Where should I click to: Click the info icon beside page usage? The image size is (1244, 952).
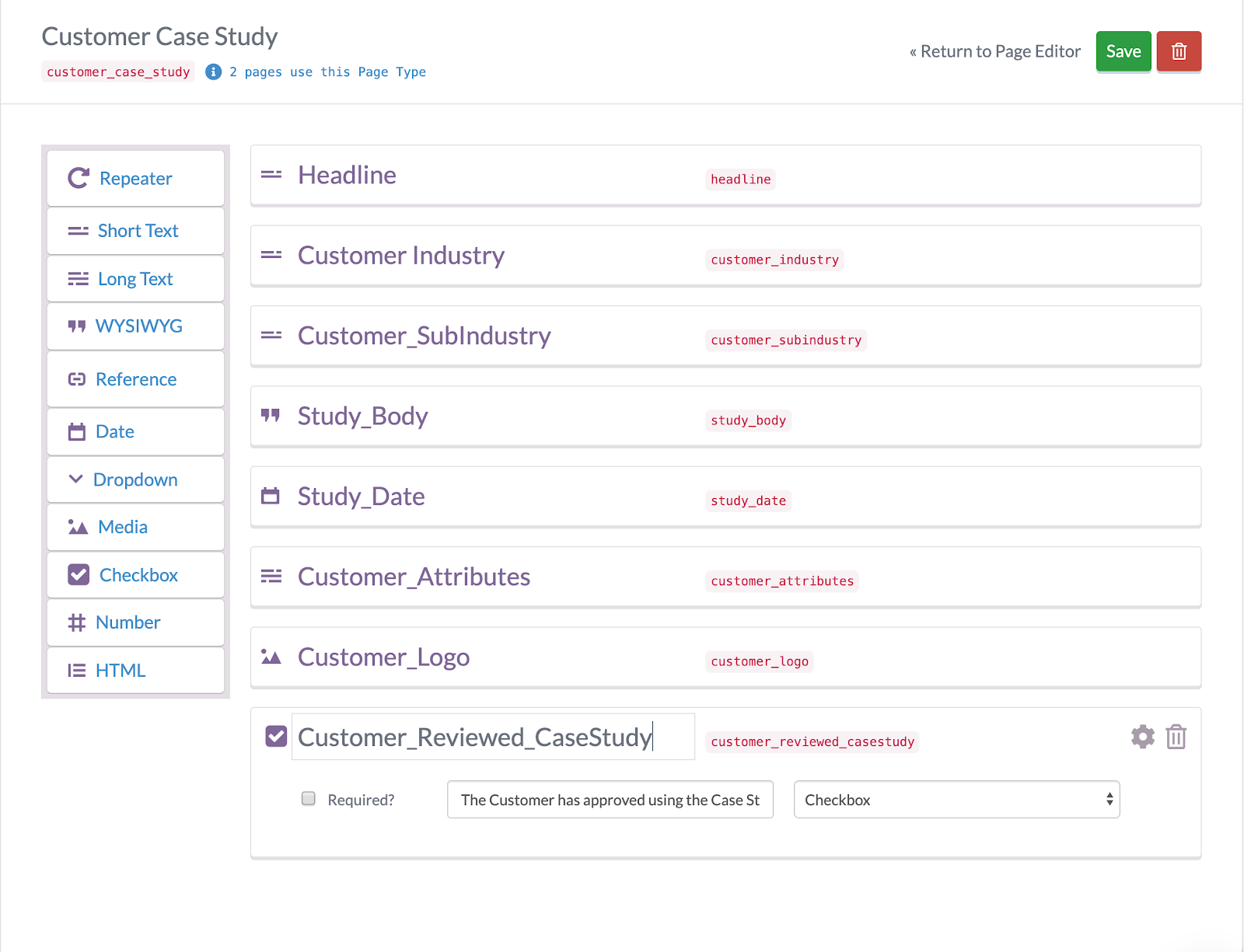point(213,71)
